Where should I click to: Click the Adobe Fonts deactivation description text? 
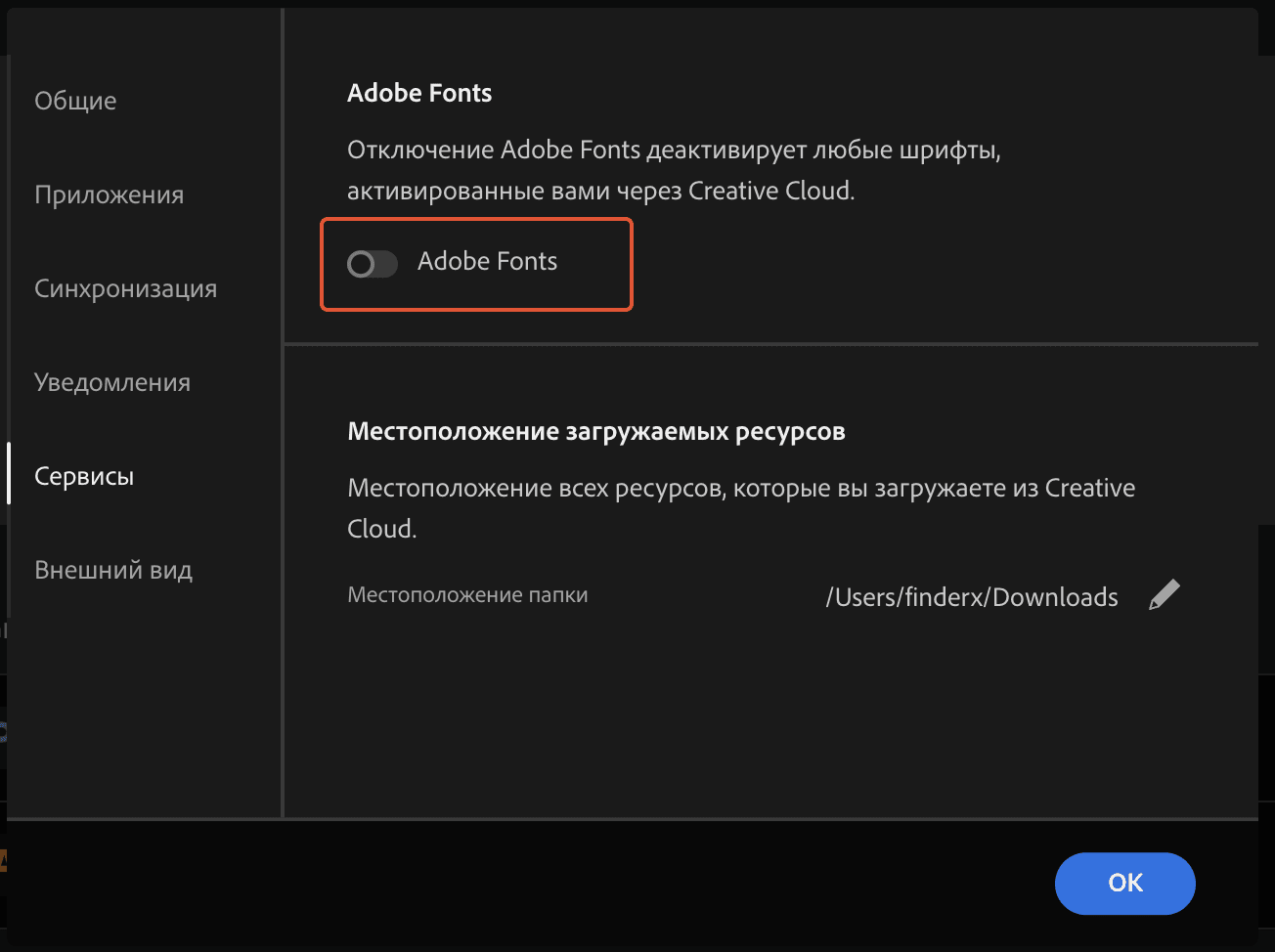tap(674, 170)
